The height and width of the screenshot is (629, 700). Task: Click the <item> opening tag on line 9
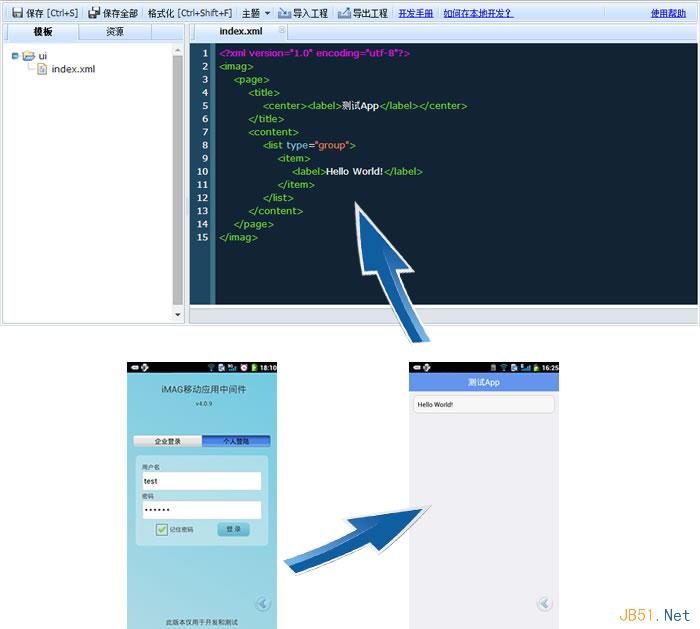[x=294, y=158]
